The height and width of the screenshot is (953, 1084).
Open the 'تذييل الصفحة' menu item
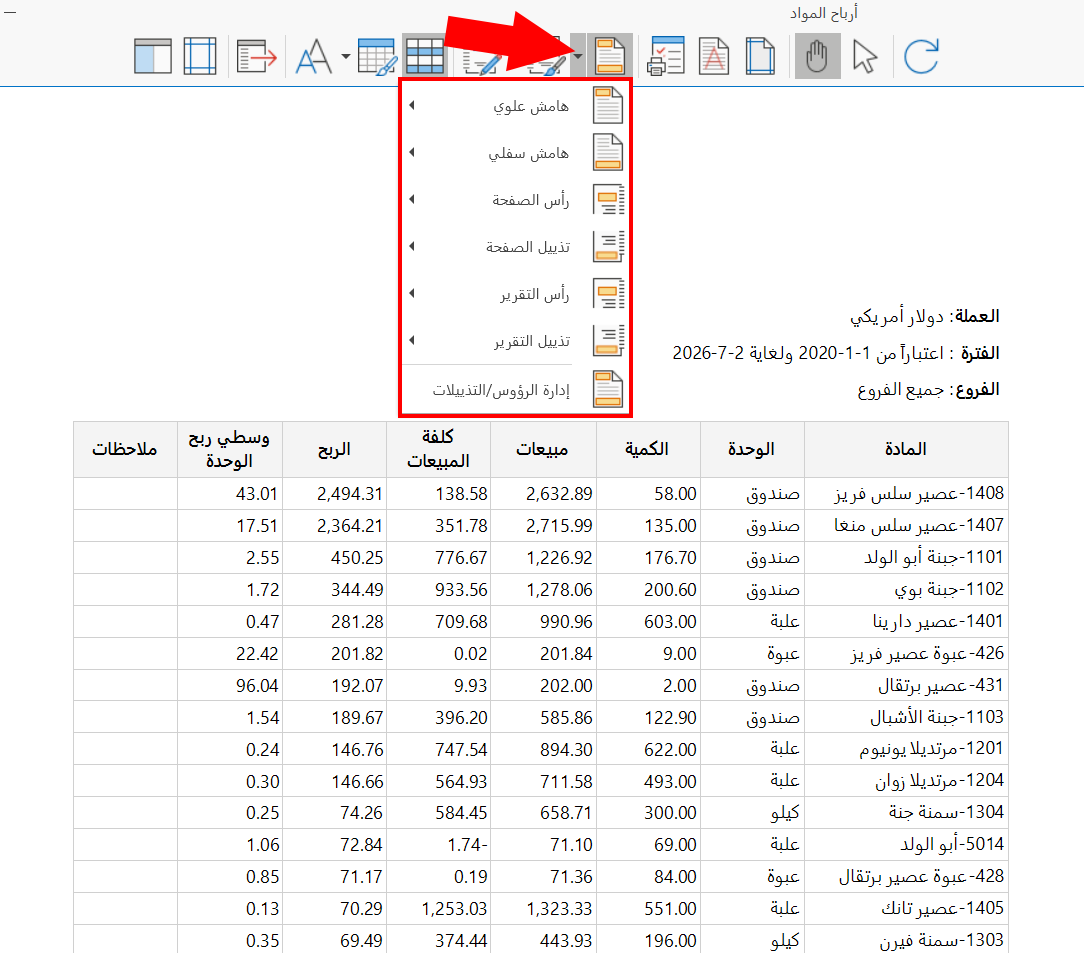[516, 247]
